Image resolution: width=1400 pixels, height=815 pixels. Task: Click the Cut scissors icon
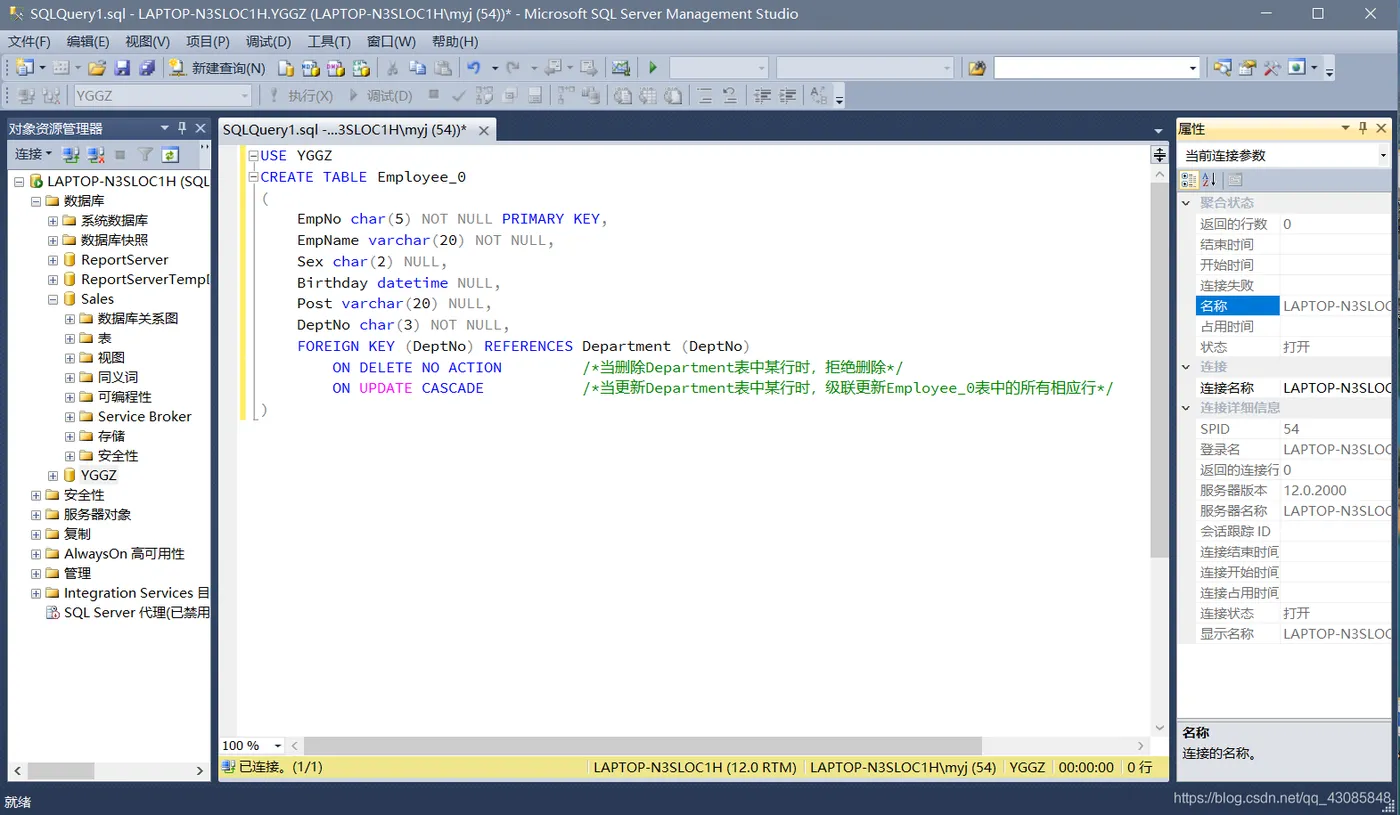click(393, 68)
